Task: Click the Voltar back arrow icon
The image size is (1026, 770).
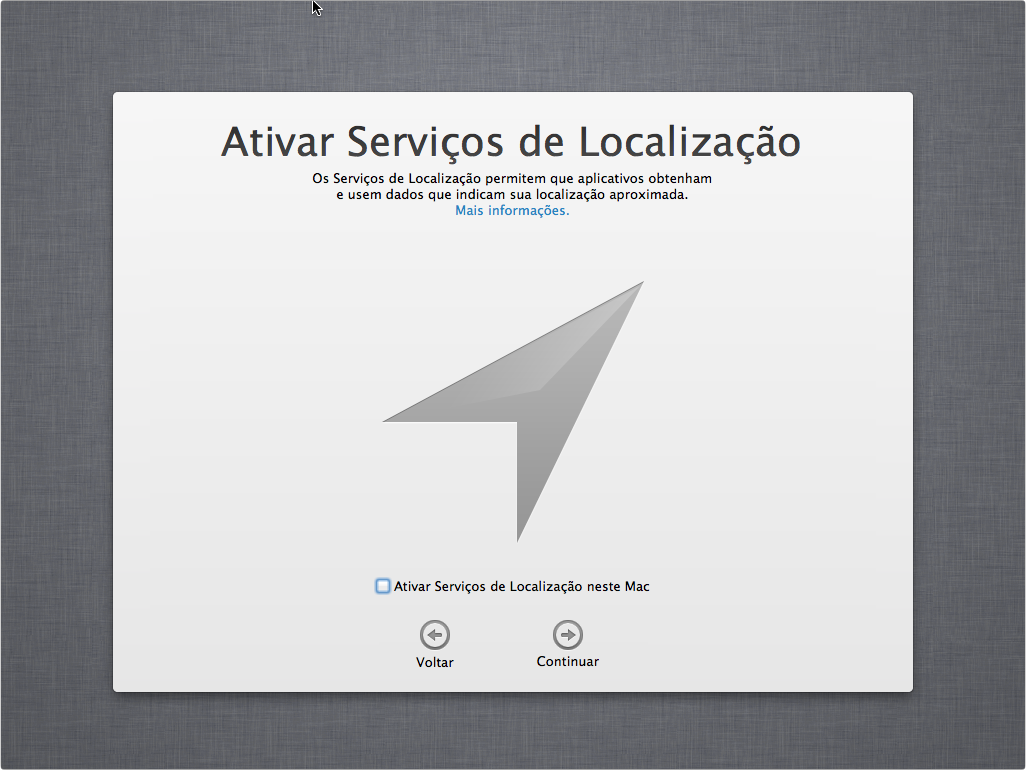Action: pyautogui.click(x=435, y=635)
